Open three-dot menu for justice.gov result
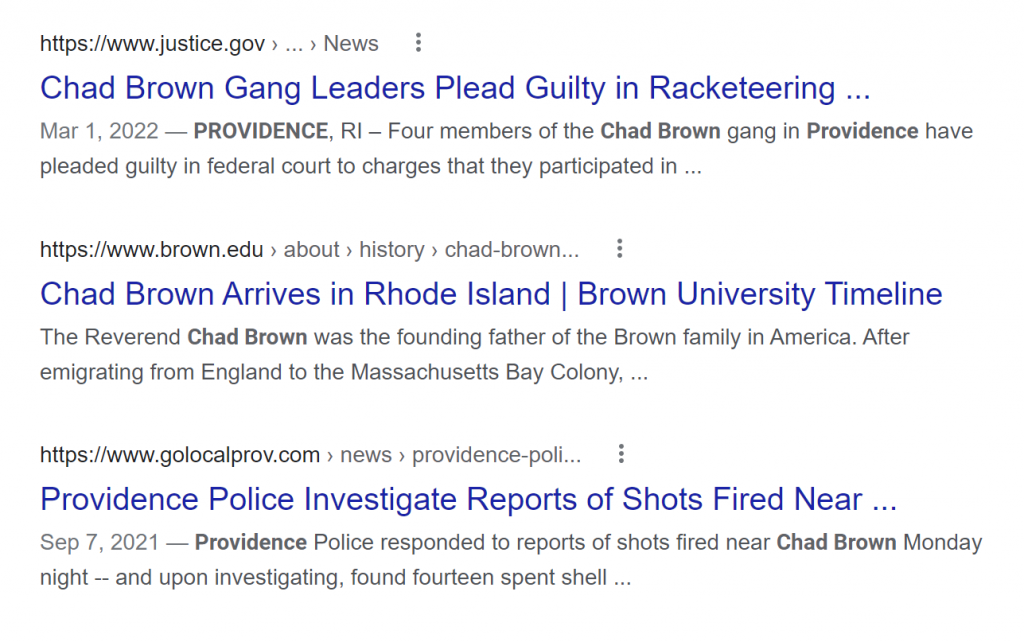The image size is (1024, 642). pos(419,43)
